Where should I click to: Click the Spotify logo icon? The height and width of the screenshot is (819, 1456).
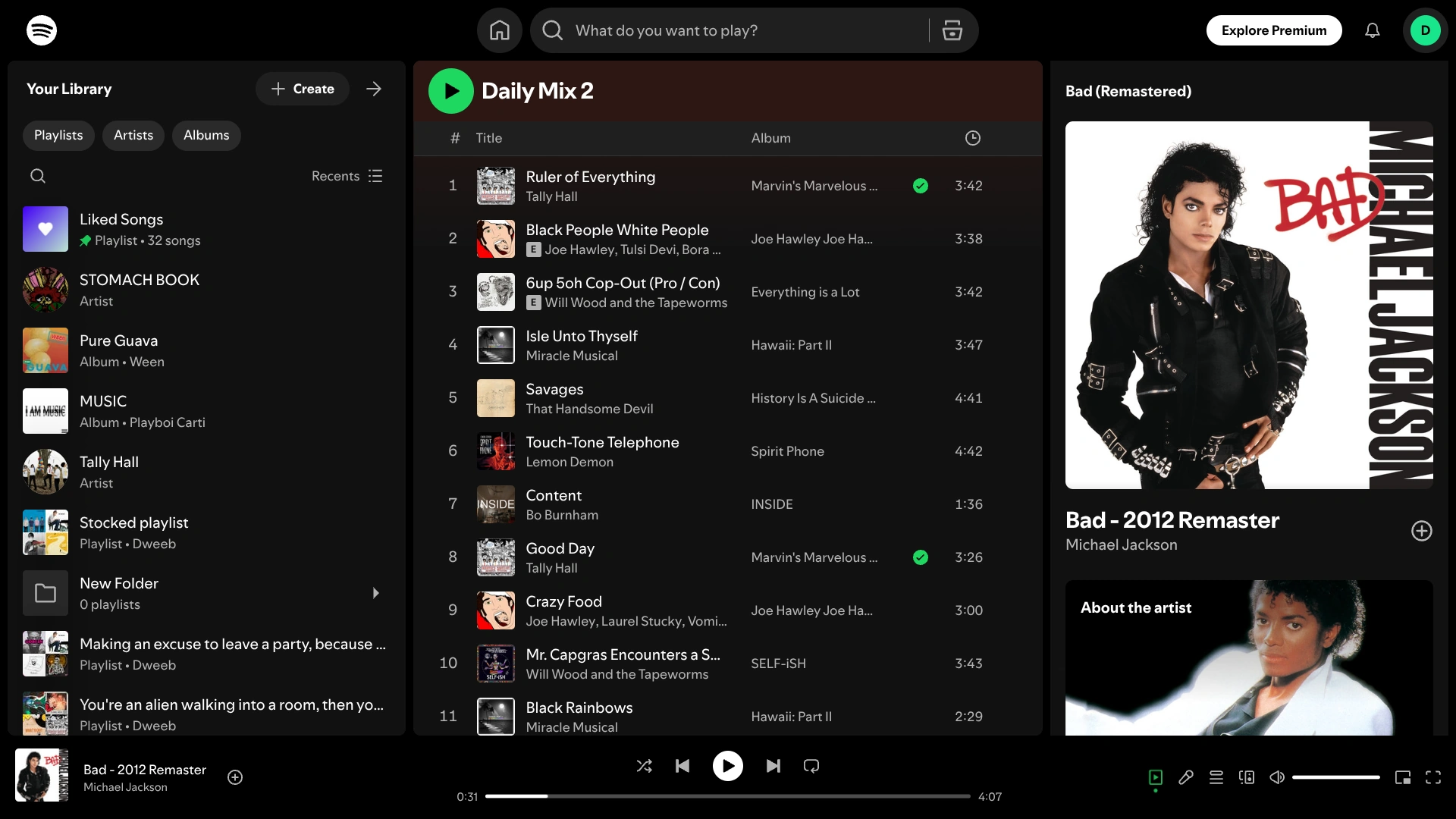click(x=42, y=30)
